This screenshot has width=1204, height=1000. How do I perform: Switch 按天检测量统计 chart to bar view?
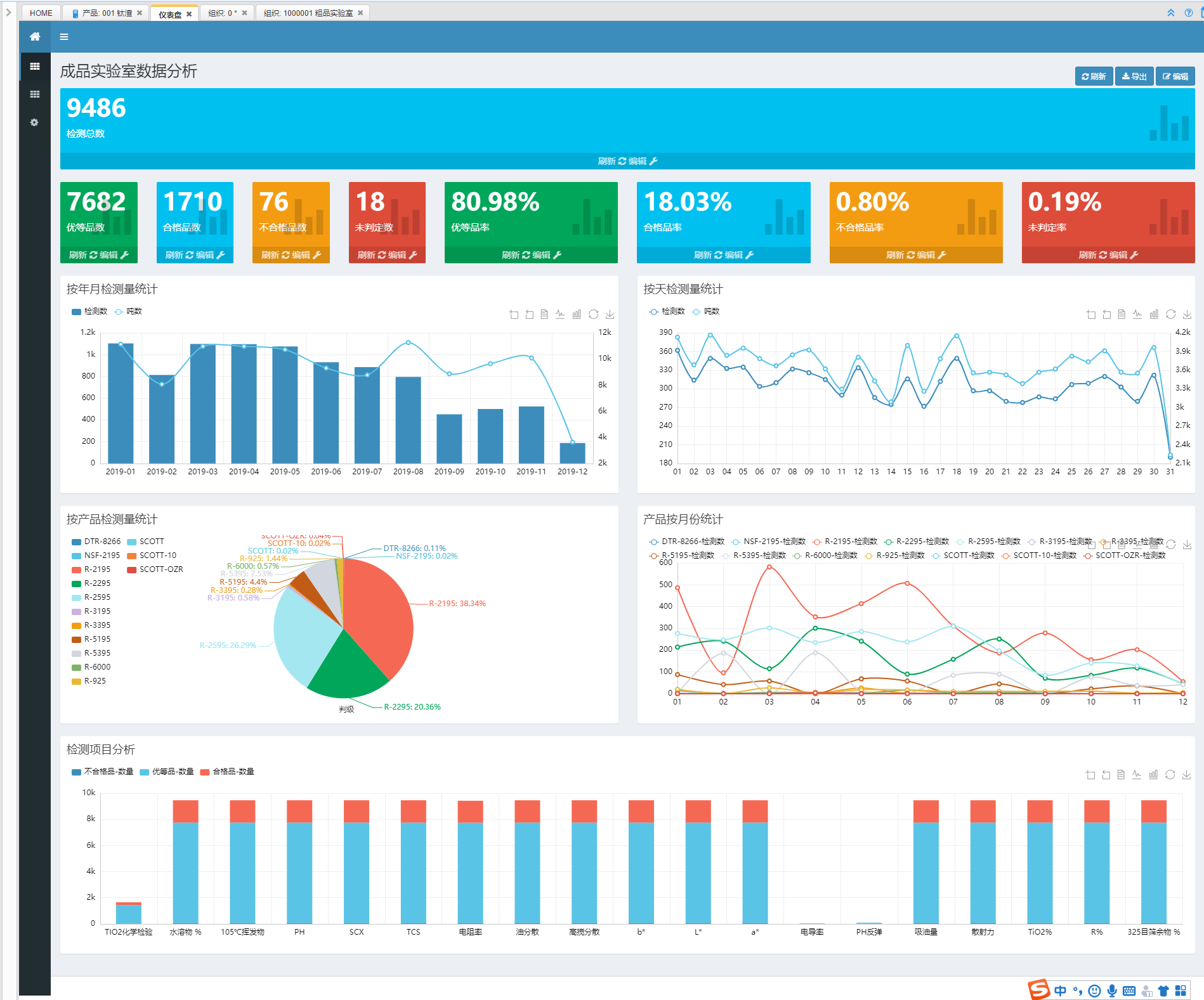(1154, 315)
